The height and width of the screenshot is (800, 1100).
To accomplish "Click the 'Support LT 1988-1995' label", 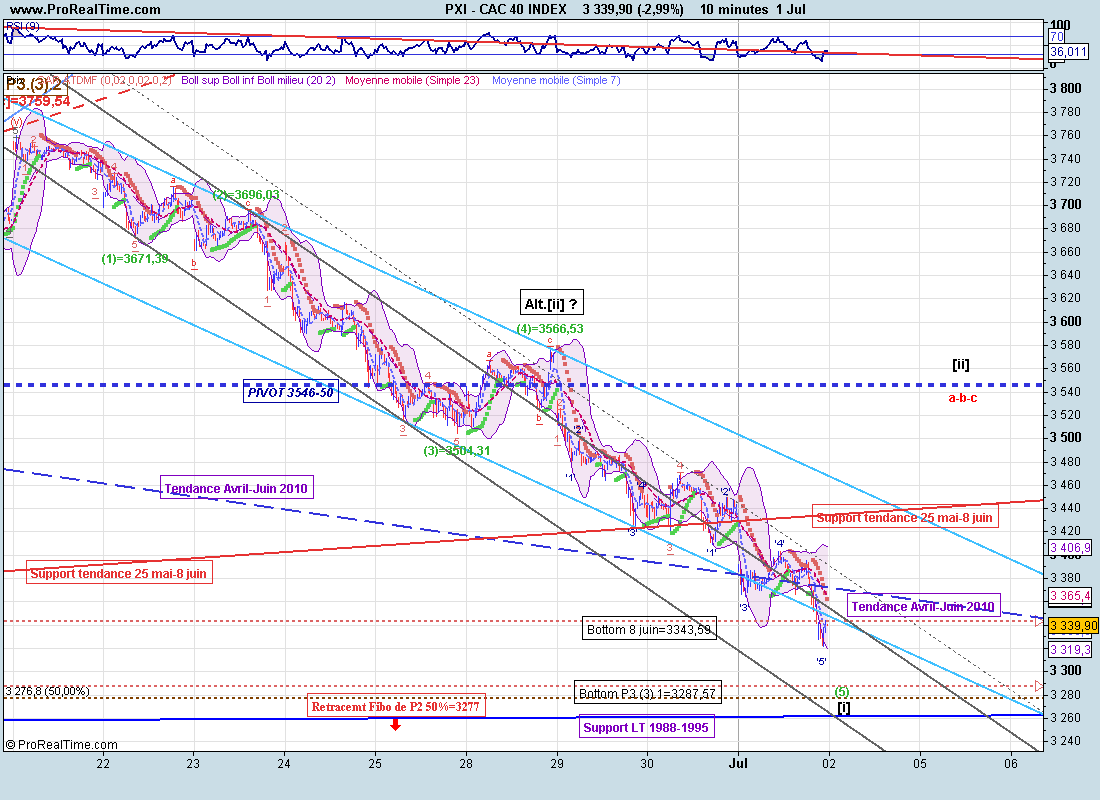I will coord(646,728).
